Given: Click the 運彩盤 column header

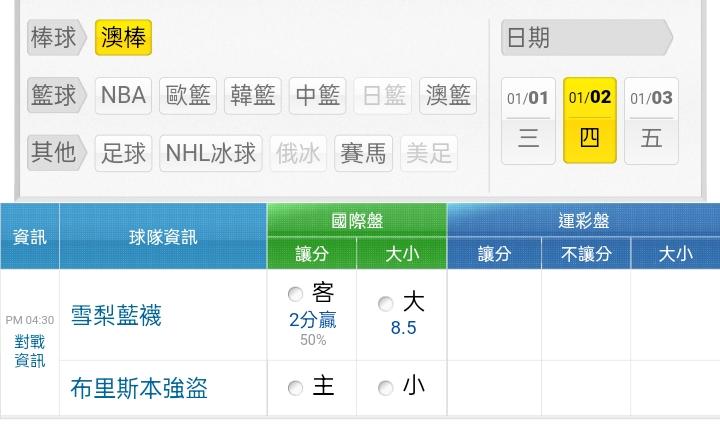Looking at the screenshot, I should pos(584,221).
